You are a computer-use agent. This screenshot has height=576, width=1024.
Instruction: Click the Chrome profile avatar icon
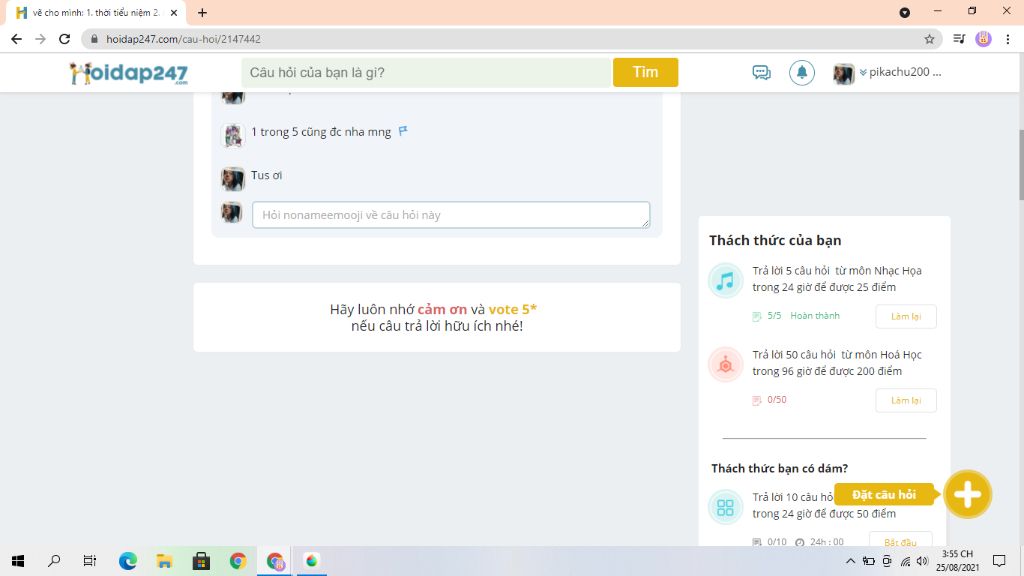[x=983, y=39]
